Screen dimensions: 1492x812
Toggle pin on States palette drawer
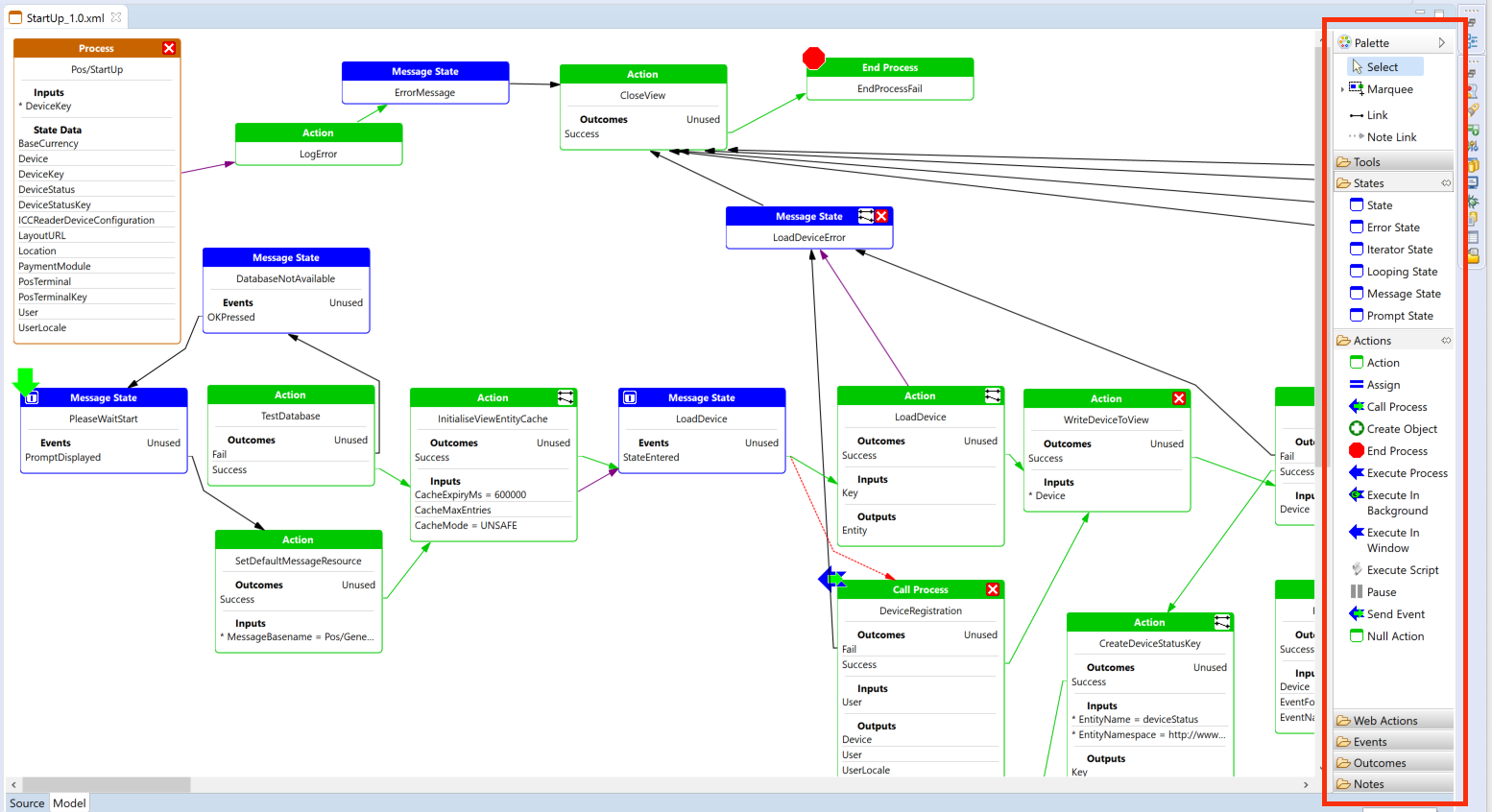(x=1446, y=183)
